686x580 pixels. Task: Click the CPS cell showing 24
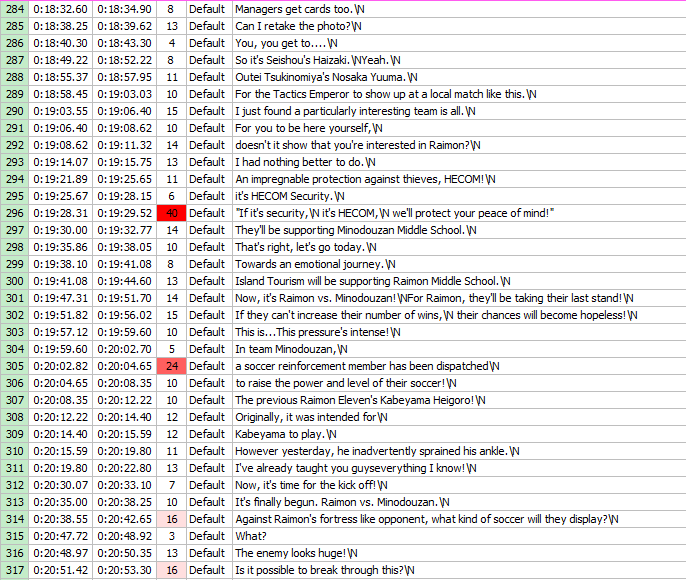tap(172, 367)
